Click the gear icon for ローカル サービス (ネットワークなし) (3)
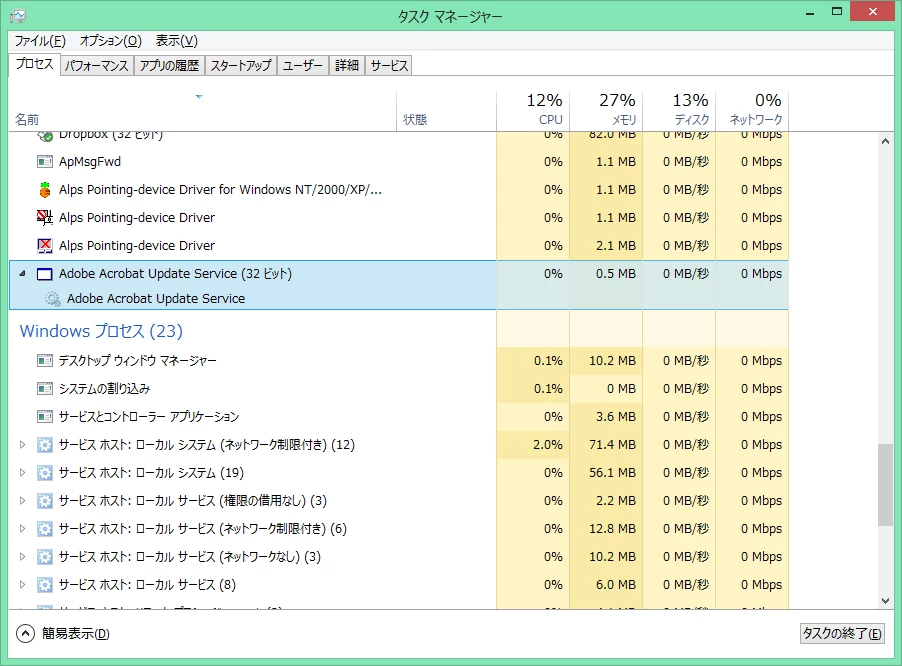Screen dimensions: 902x666 (45, 557)
